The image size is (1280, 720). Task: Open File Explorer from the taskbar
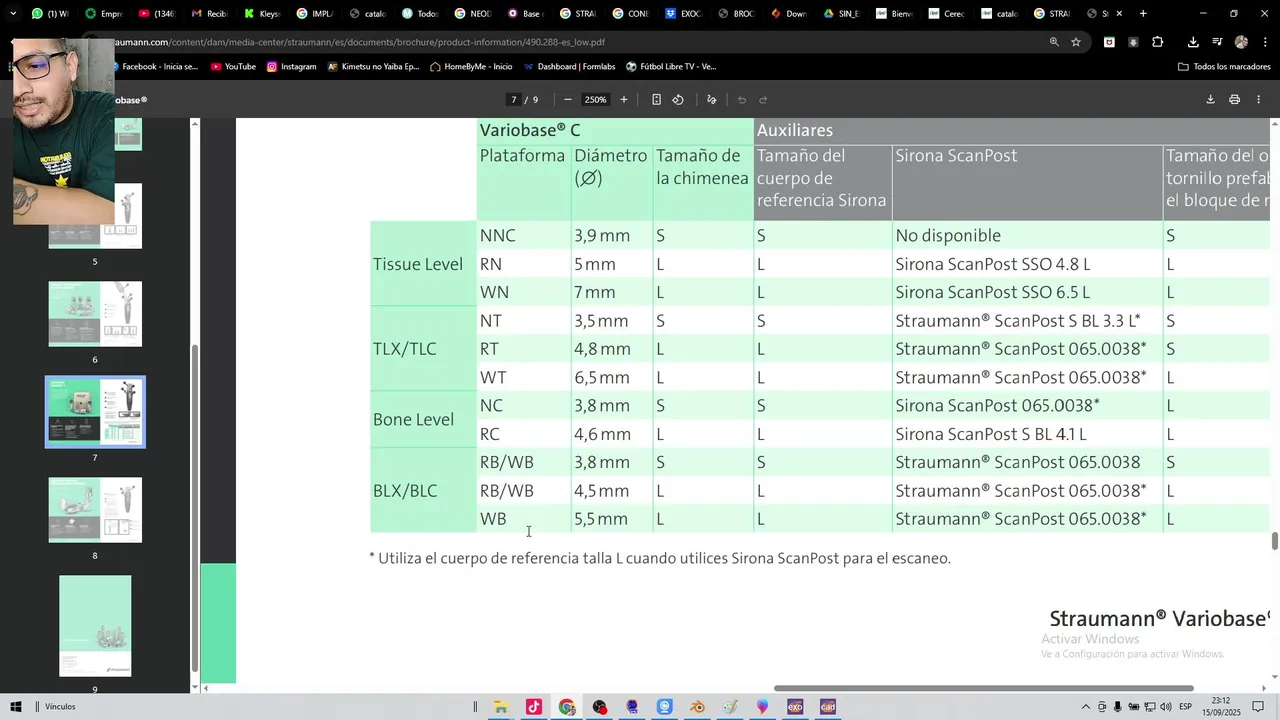click(x=501, y=707)
